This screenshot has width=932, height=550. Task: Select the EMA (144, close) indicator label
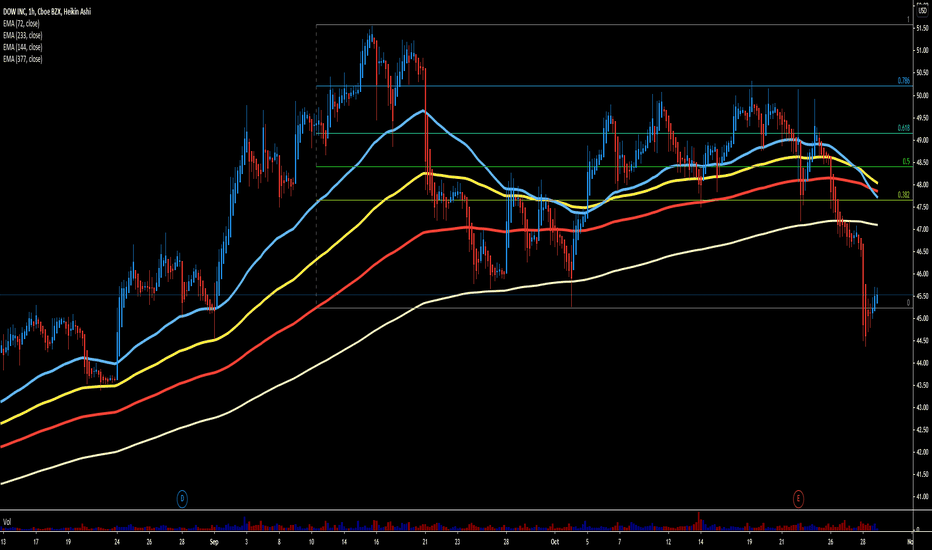click(23, 47)
